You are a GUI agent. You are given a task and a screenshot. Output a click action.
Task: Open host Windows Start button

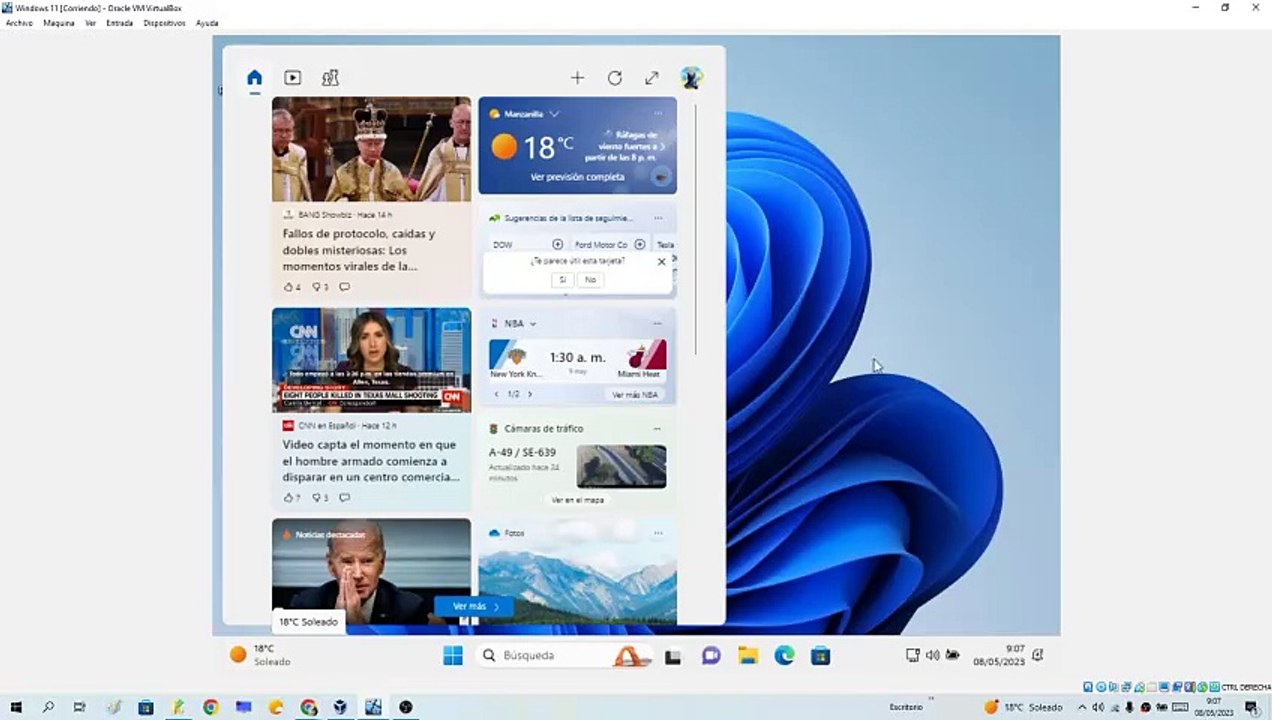tap(16, 707)
